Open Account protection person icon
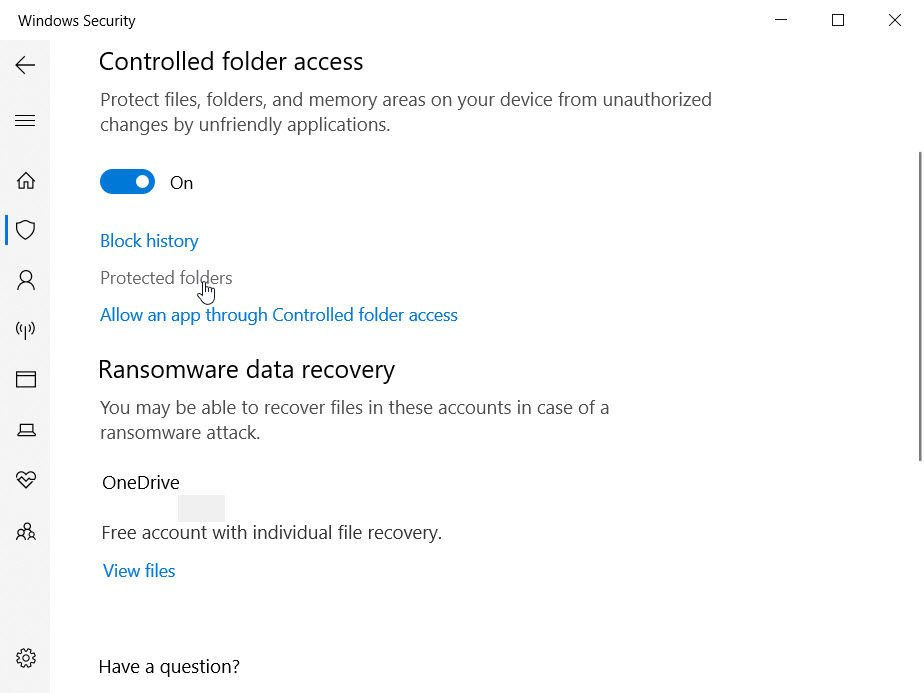The height and width of the screenshot is (693, 924). (26, 280)
